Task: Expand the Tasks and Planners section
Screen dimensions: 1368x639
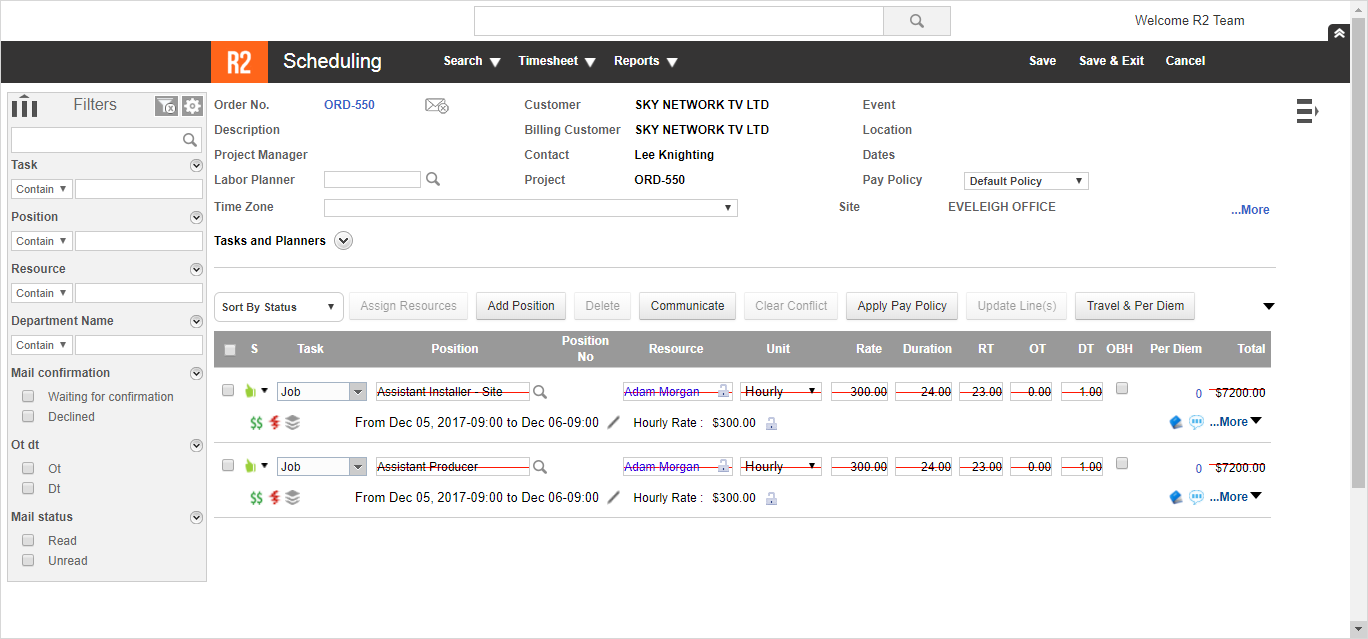Action: coord(343,241)
